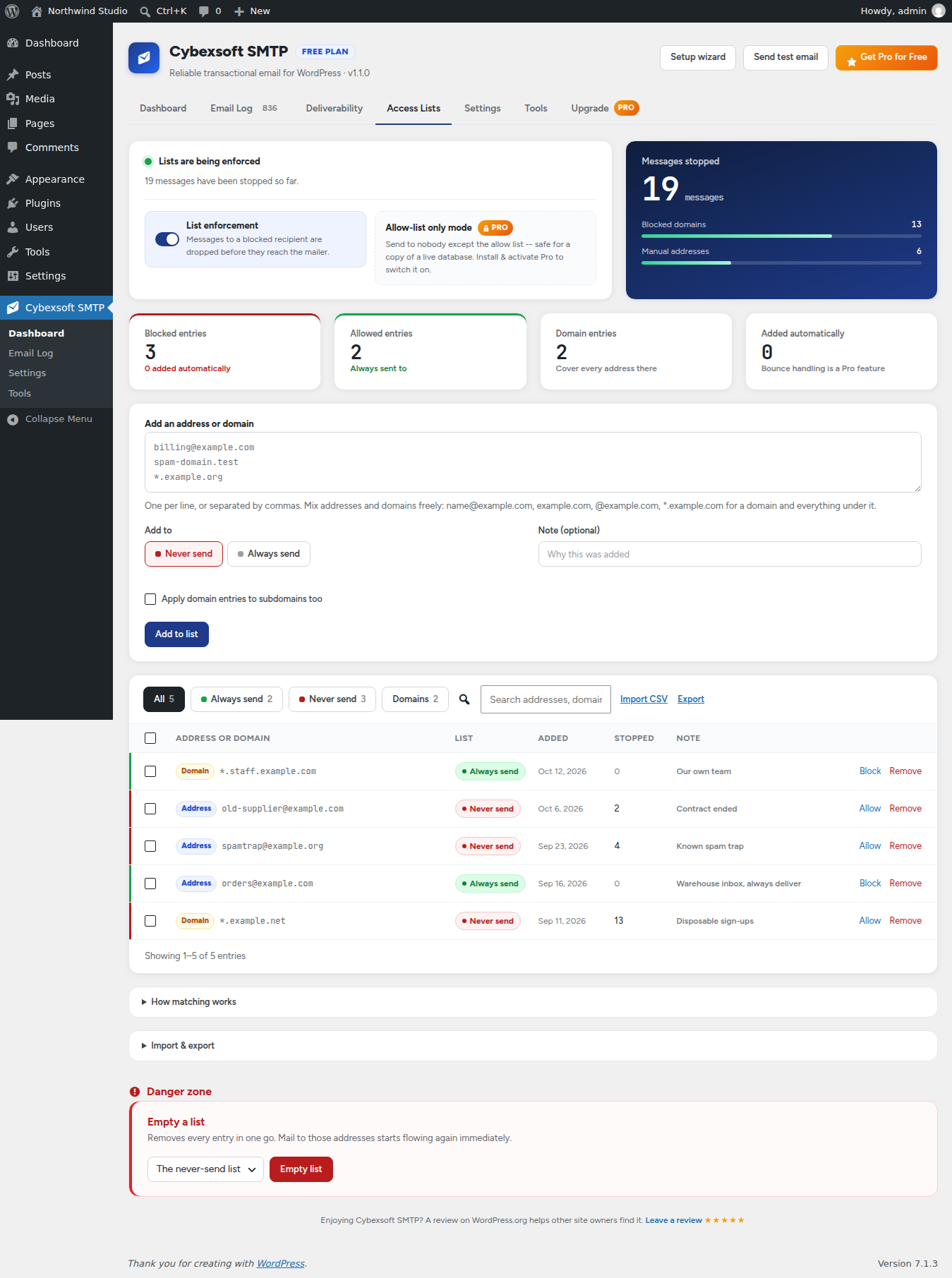Open Users icon in sidebar
952x1278 pixels.
13,227
